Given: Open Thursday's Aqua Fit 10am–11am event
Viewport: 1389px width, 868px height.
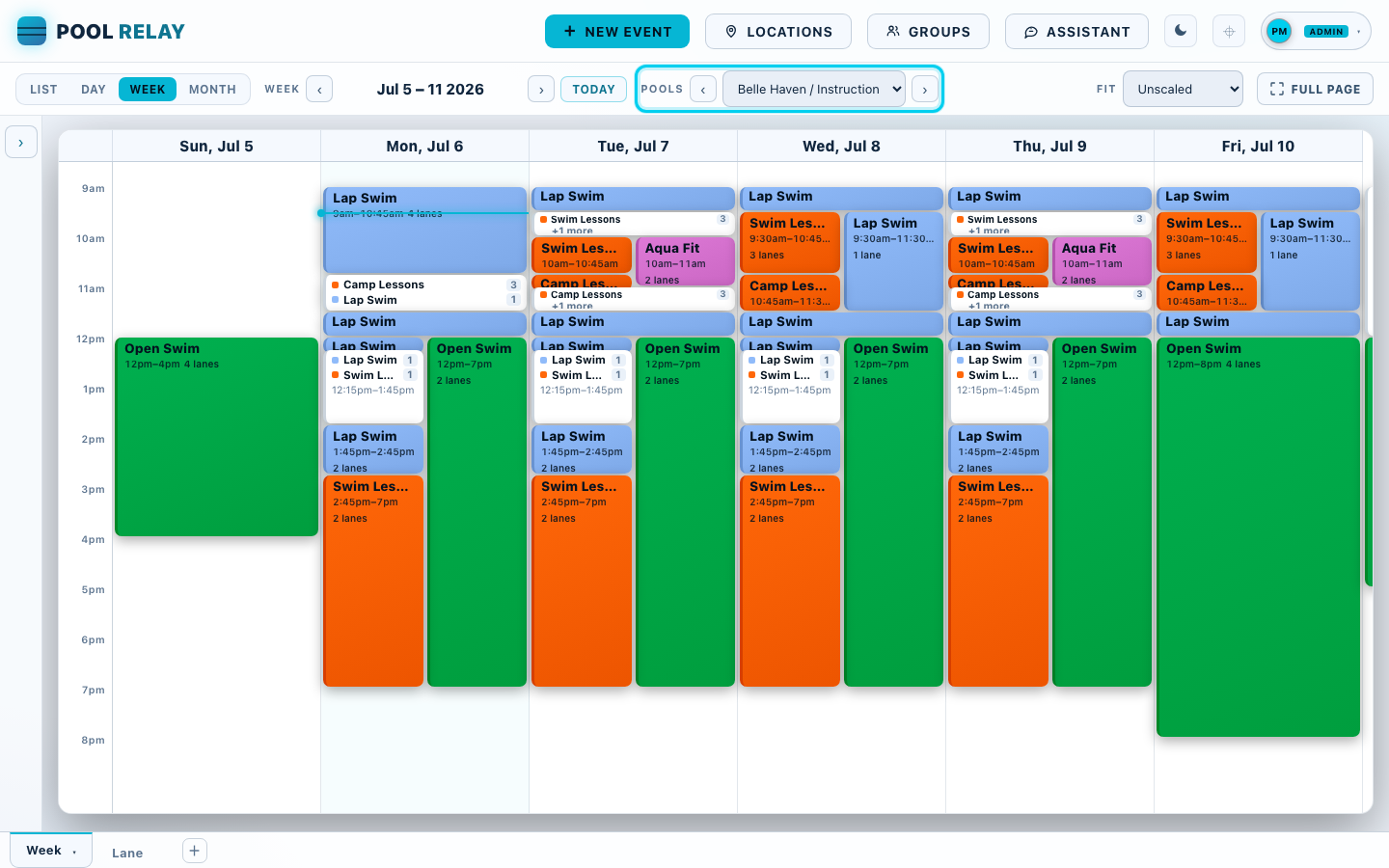Looking at the screenshot, I should pyautogui.click(x=1102, y=261).
